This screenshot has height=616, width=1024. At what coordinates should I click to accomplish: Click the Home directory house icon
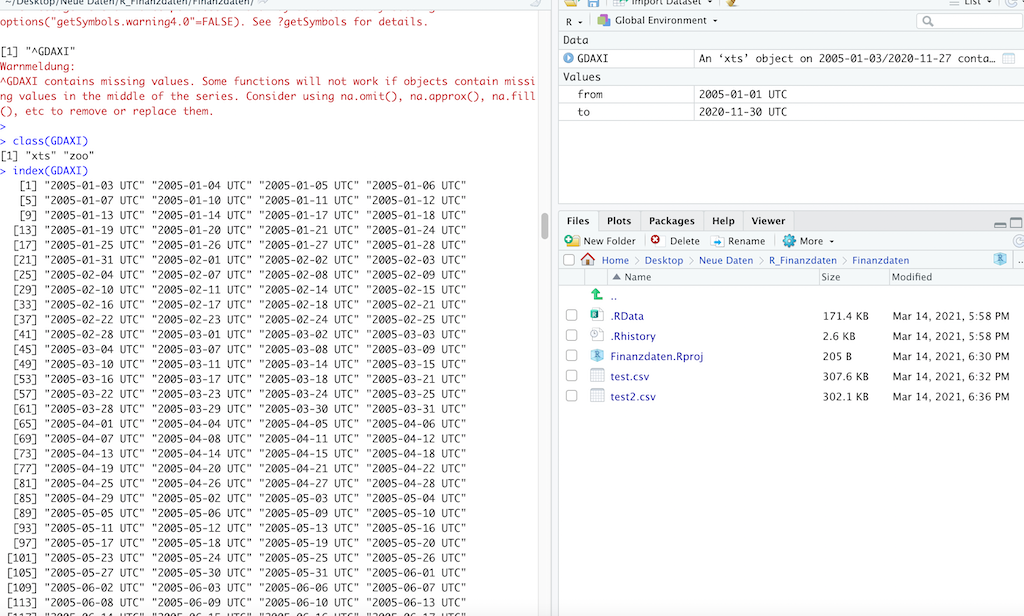pos(588,260)
